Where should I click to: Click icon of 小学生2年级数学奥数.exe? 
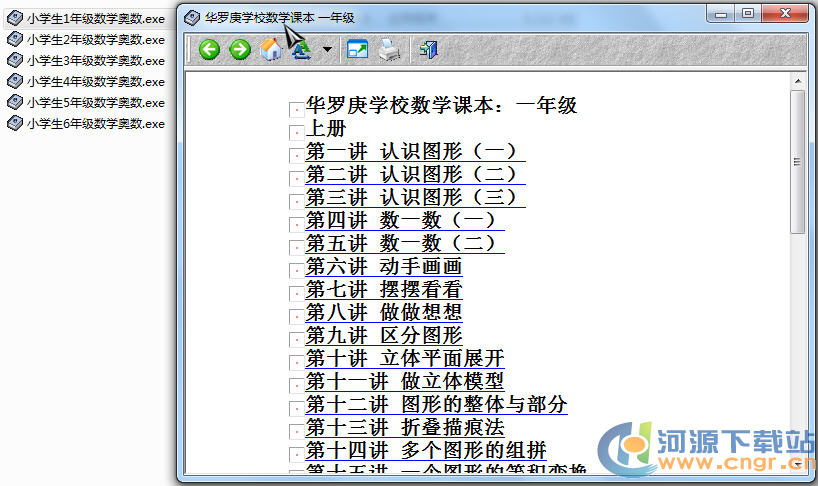pyautogui.click(x=15, y=39)
